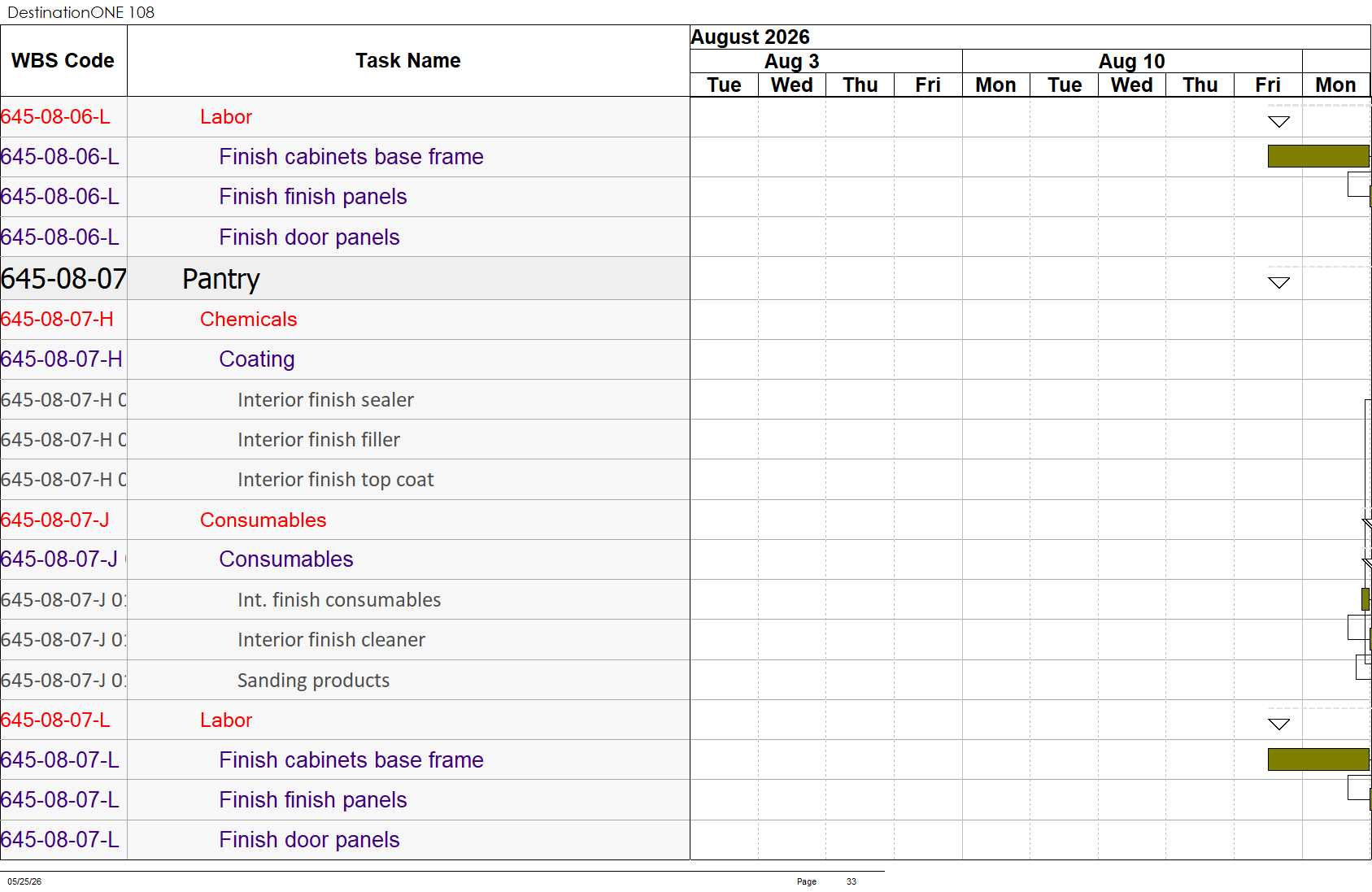1372x892 pixels.
Task: Click the Int. finish consumables task bar
Action: pyautogui.click(x=1365, y=599)
